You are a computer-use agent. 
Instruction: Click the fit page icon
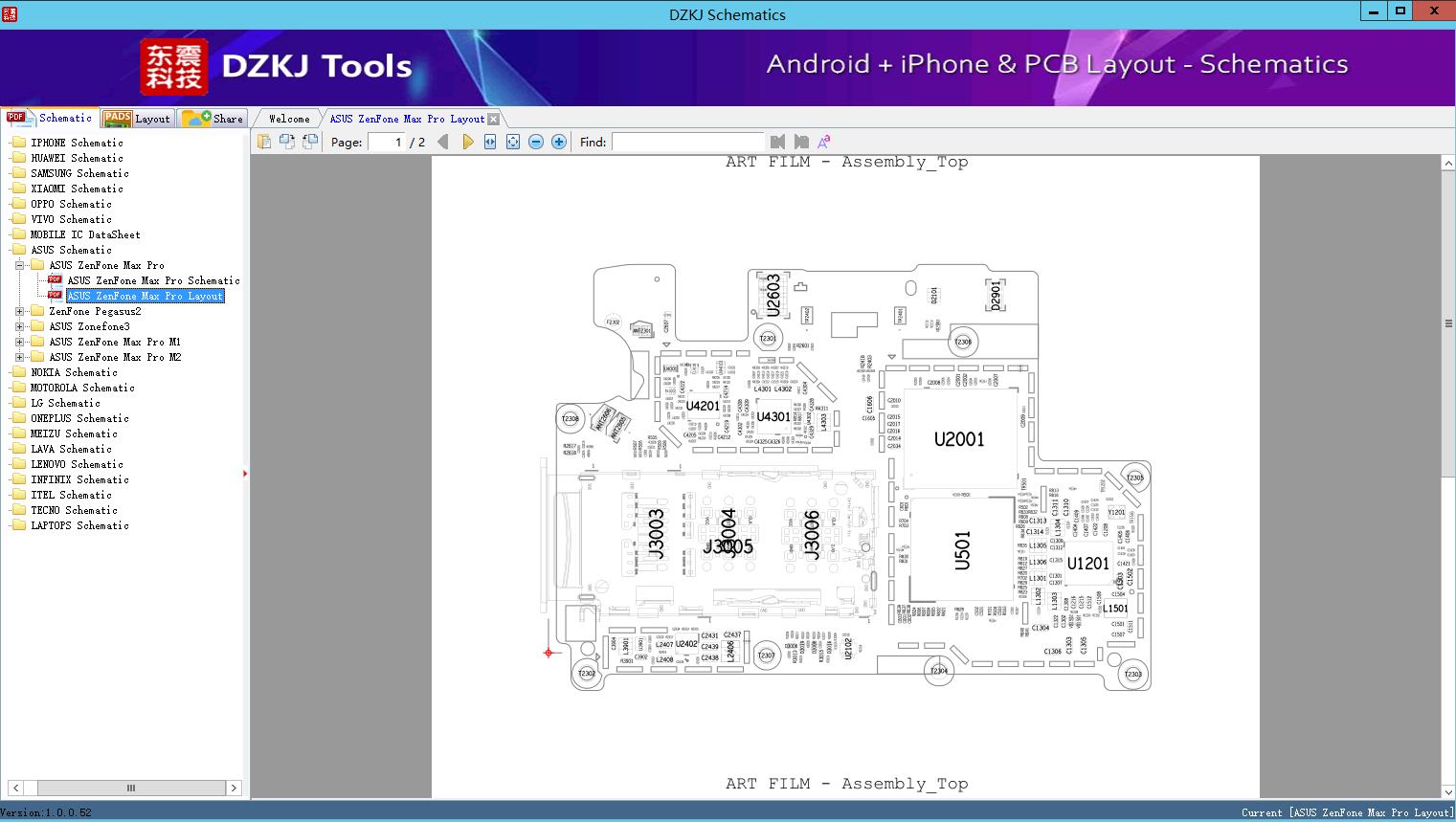[x=513, y=142]
